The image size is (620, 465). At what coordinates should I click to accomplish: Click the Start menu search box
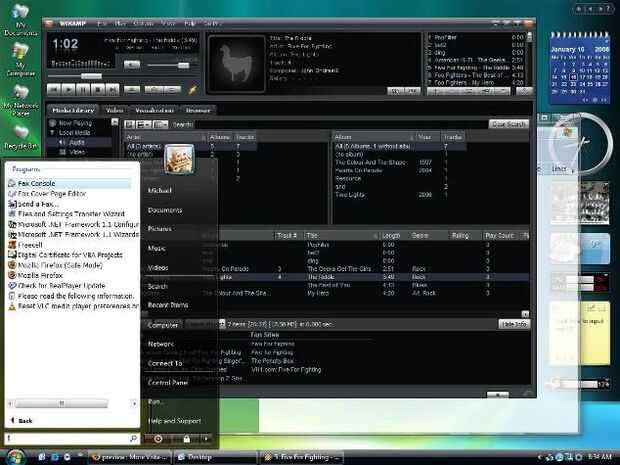pyautogui.click(x=72, y=438)
